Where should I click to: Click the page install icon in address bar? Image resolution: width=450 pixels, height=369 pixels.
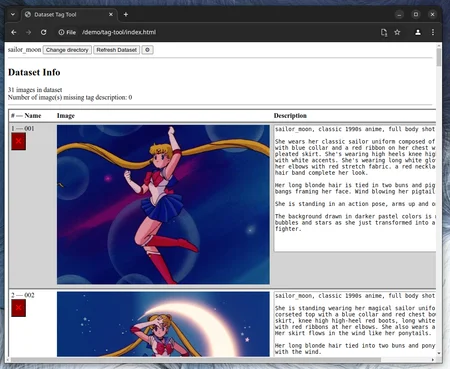tap(384, 32)
